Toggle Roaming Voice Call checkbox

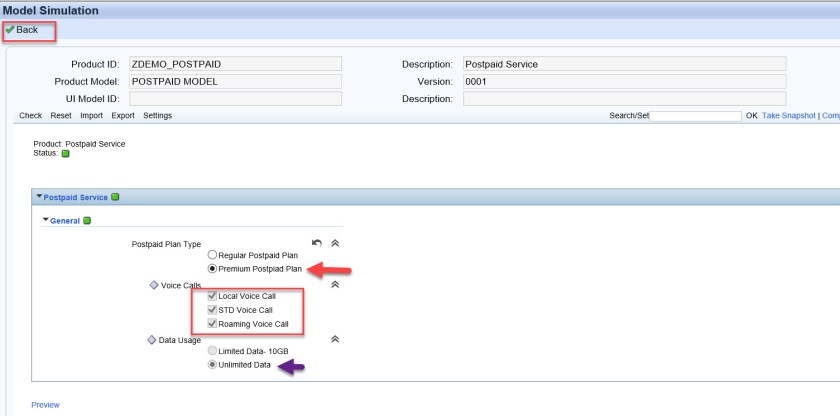(212, 323)
